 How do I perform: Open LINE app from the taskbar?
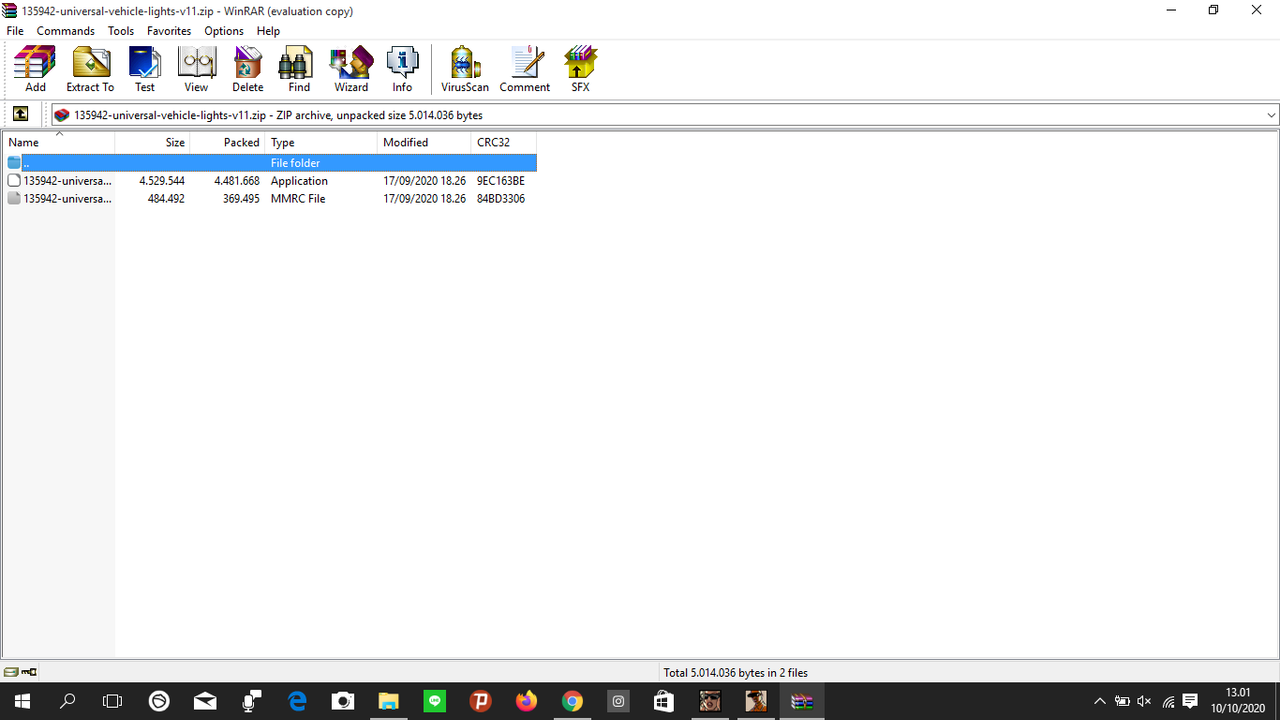click(x=435, y=701)
